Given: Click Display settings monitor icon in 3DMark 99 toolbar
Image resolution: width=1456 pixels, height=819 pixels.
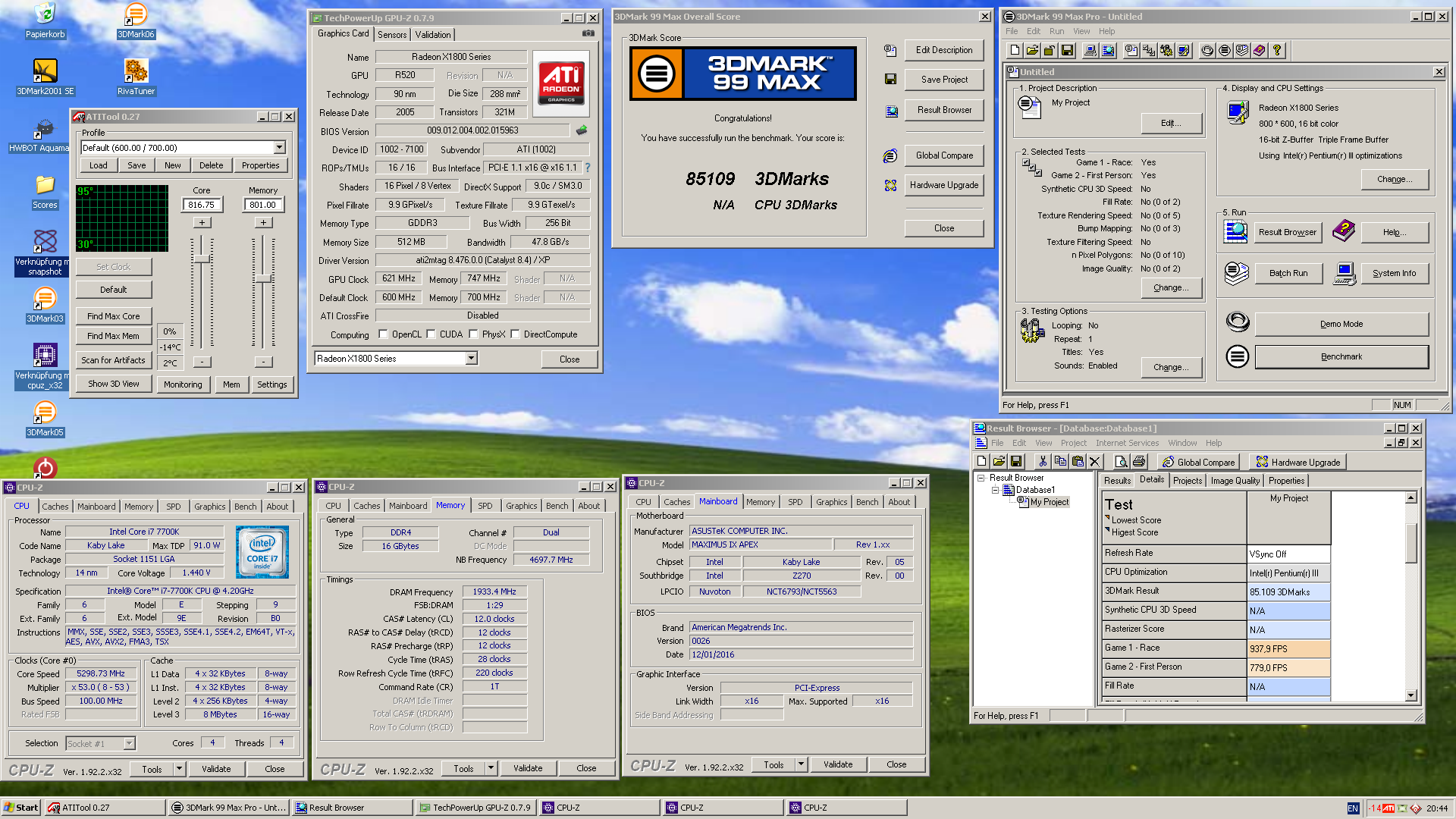Looking at the screenshot, I should (1184, 50).
